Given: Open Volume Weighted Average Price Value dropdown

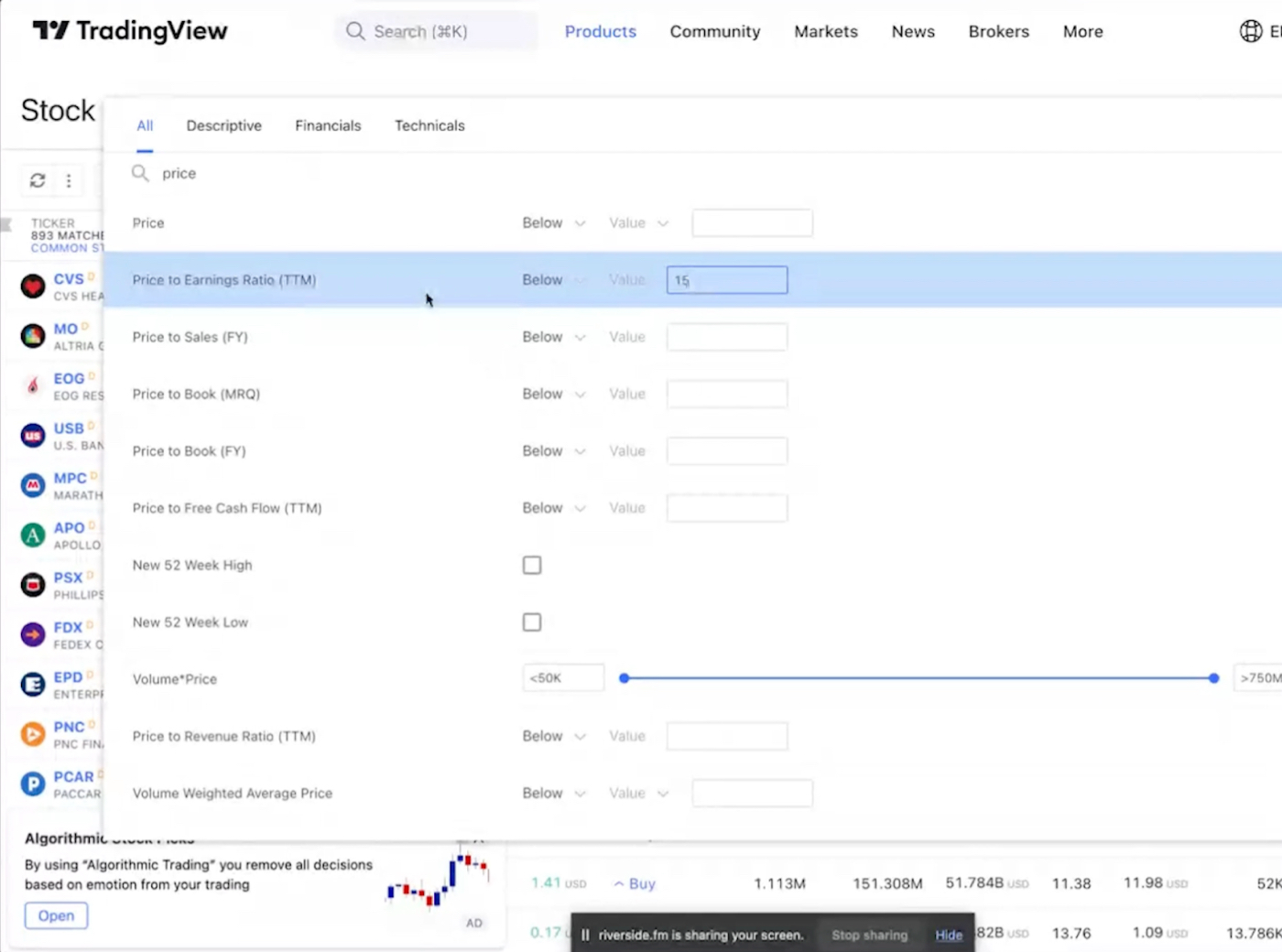Looking at the screenshot, I should pyautogui.click(x=638, y=794).
